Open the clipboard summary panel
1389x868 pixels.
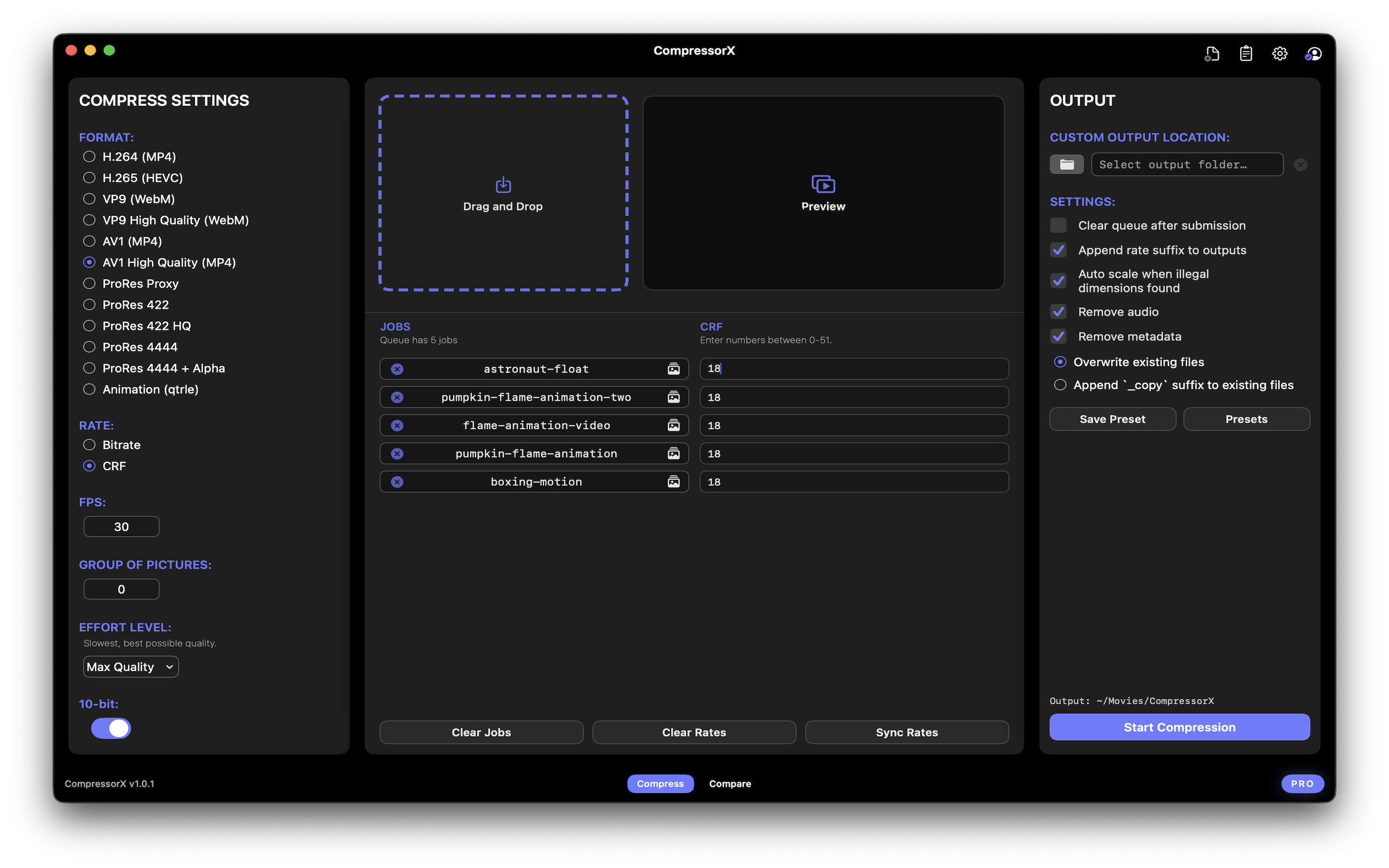(x=1246, y=53)
